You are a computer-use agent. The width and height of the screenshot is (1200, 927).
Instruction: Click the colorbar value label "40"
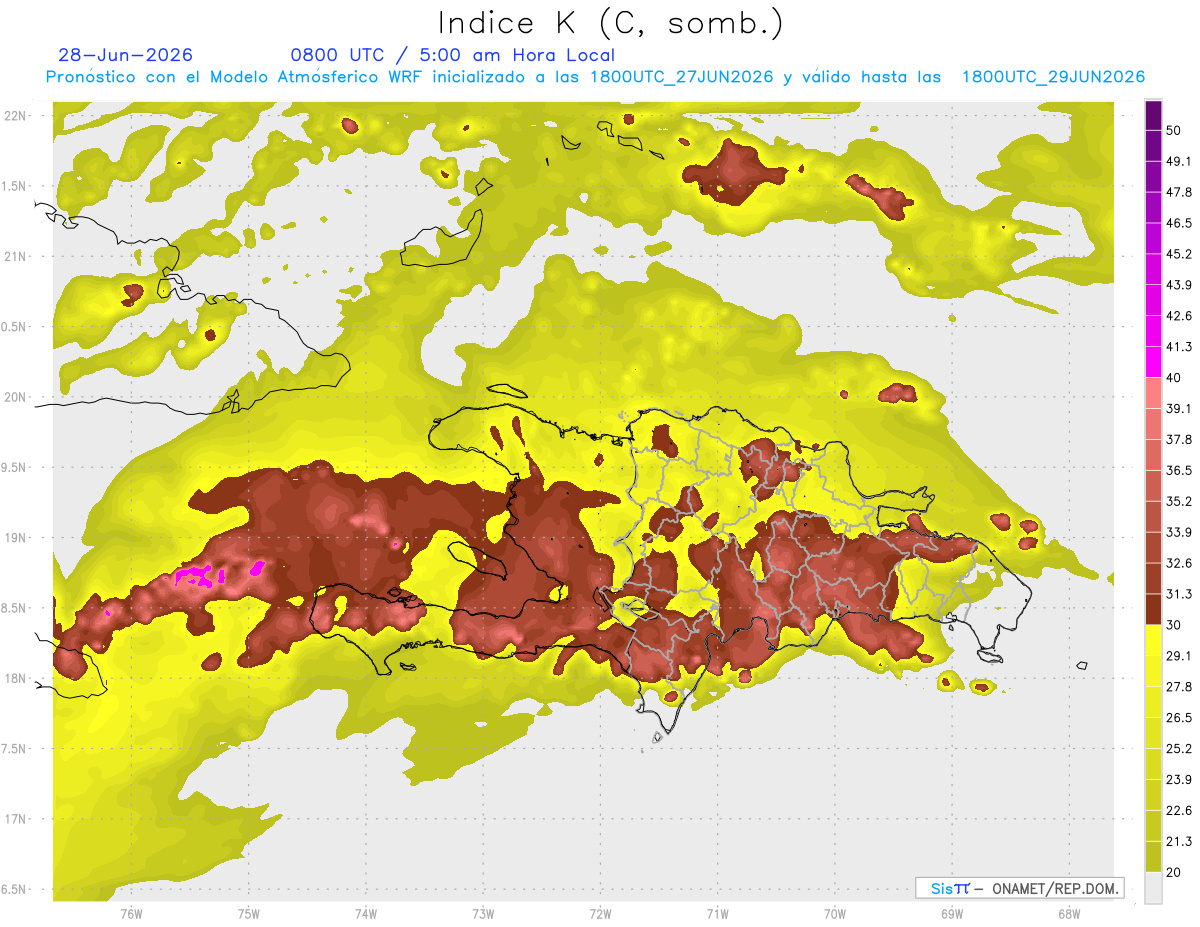tap(1173, 378)
